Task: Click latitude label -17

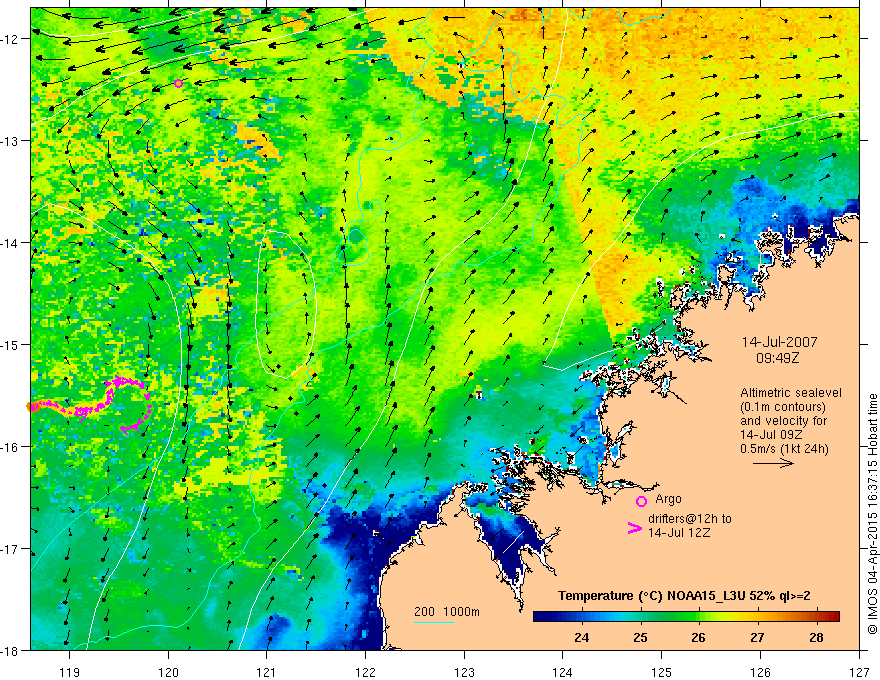Action: pyautogui.click(x=10, y=548)
